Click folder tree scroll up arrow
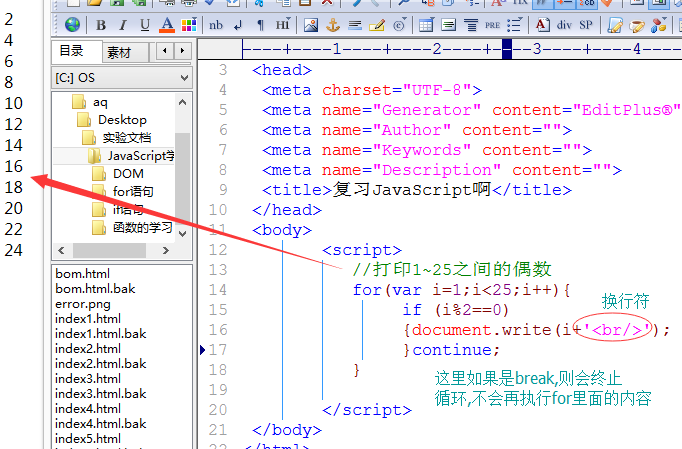 click(x=183, y=102)
